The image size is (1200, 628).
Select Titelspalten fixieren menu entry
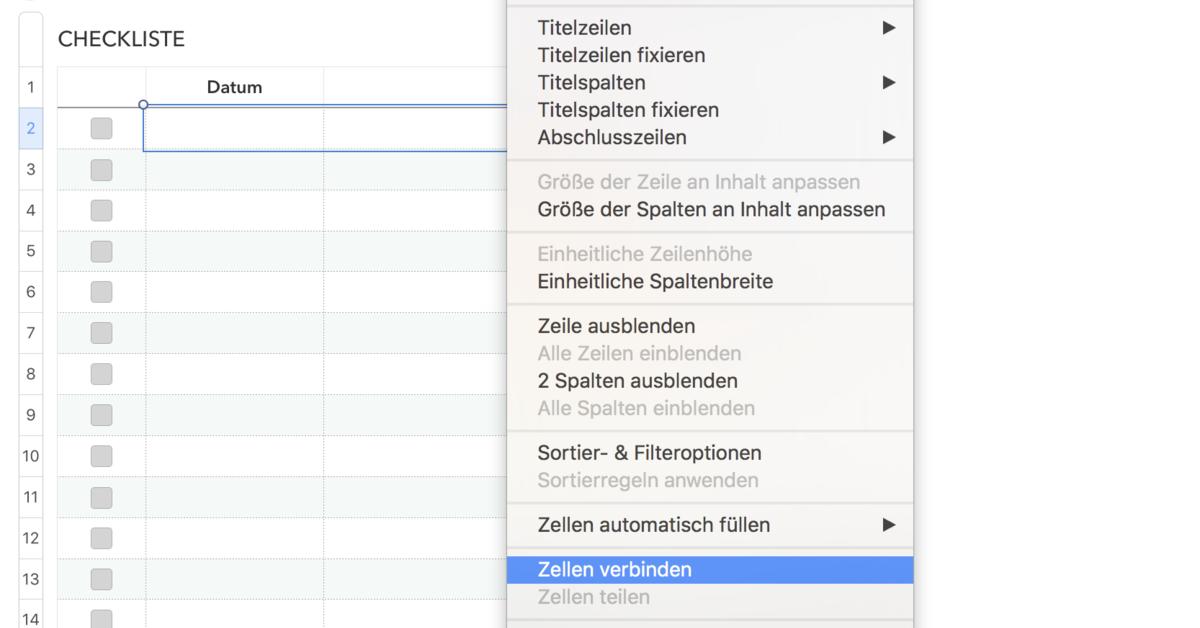tap(628, 110)
